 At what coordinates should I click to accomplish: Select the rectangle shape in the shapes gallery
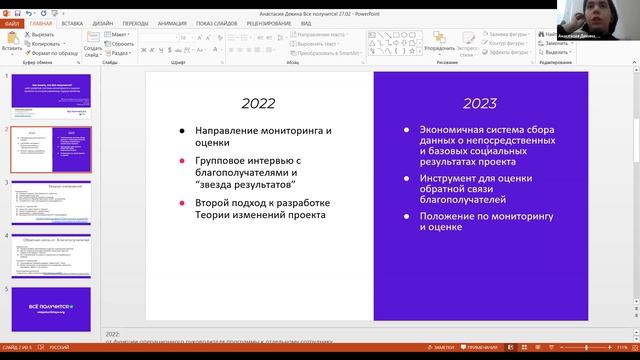pos(396,35)
